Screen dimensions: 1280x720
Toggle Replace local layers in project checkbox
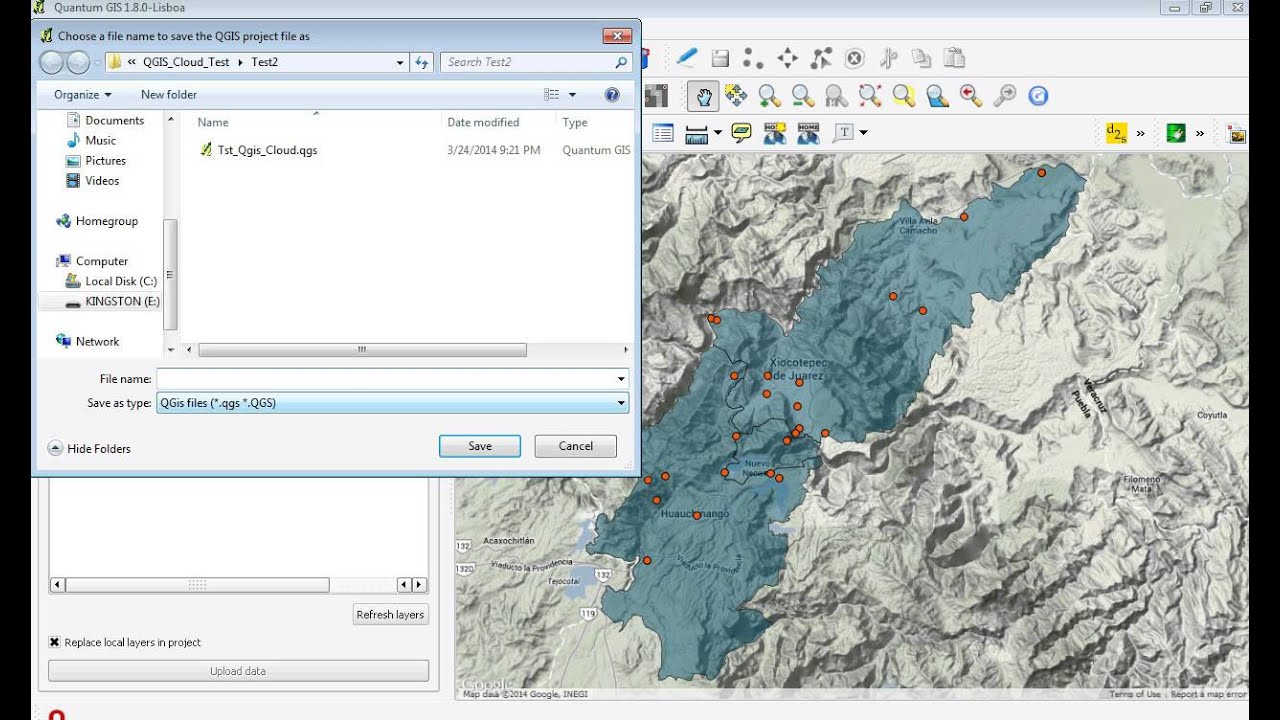coord(54,642)
